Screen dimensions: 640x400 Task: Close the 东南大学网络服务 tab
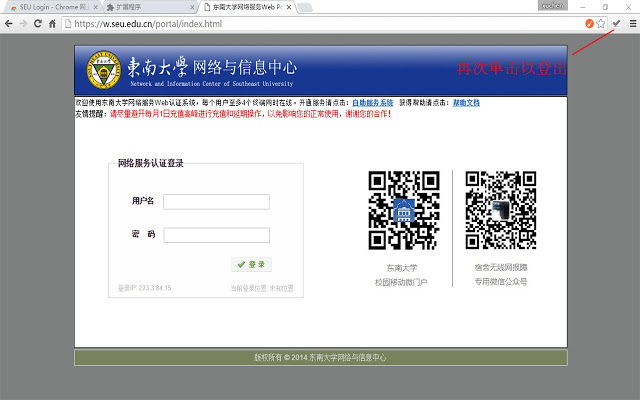[x=289, y=7]
